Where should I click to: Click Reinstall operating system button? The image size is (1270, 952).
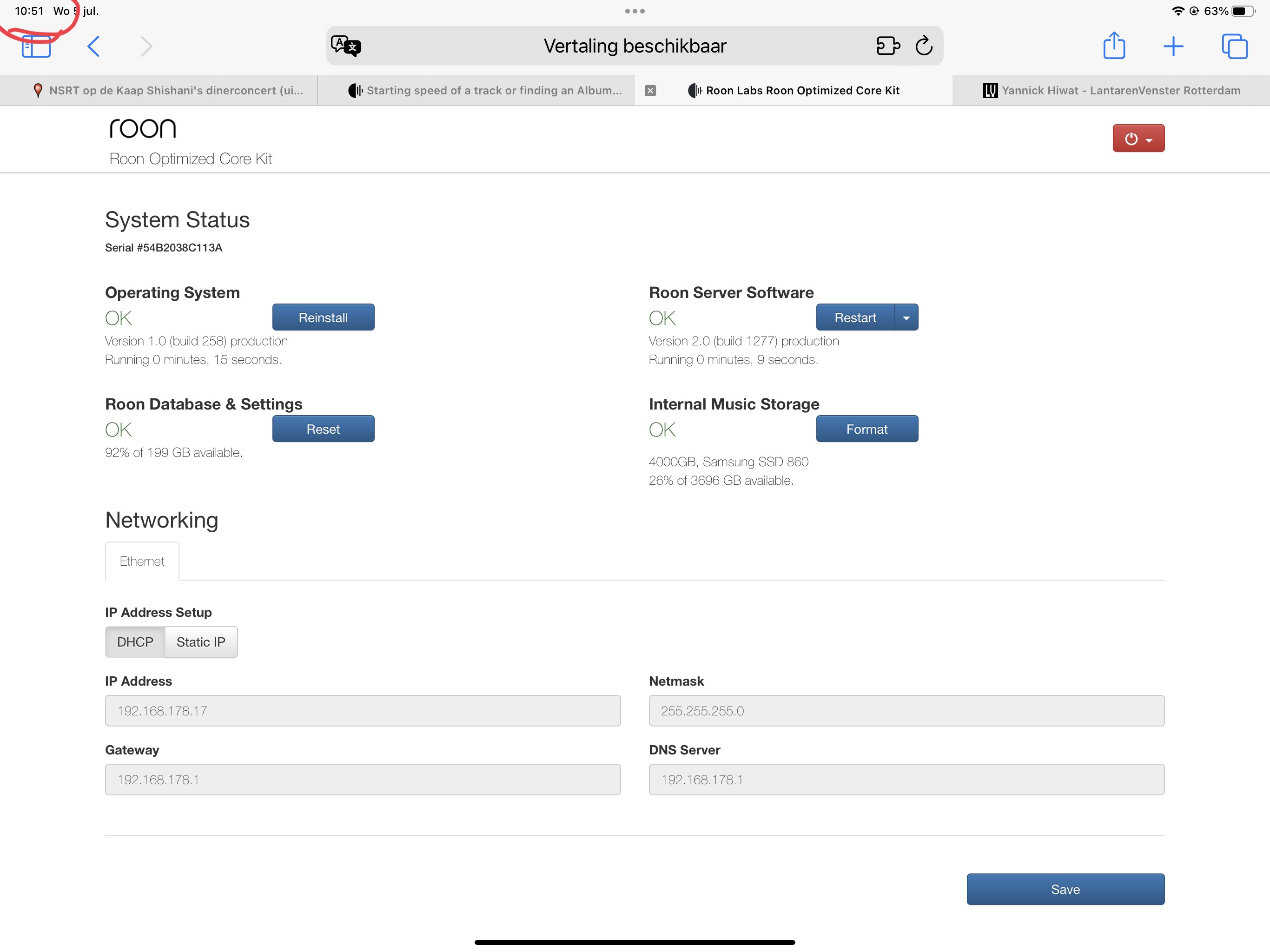323,317
